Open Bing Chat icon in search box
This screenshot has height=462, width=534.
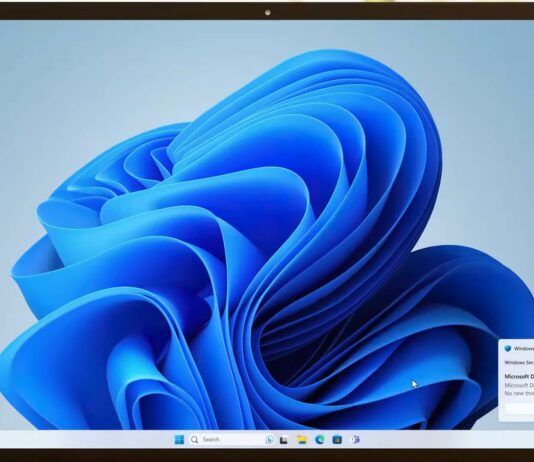pos(269,440)
